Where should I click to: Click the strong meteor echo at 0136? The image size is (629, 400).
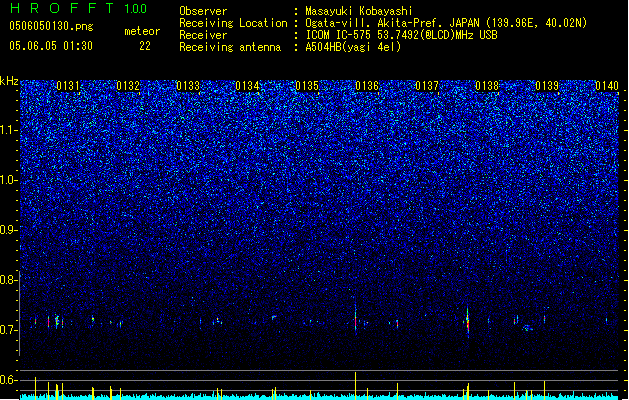click(355, 318)
